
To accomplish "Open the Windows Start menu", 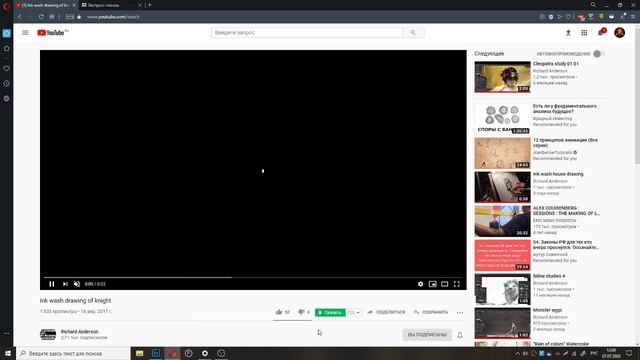I will [x=8, y=353].
